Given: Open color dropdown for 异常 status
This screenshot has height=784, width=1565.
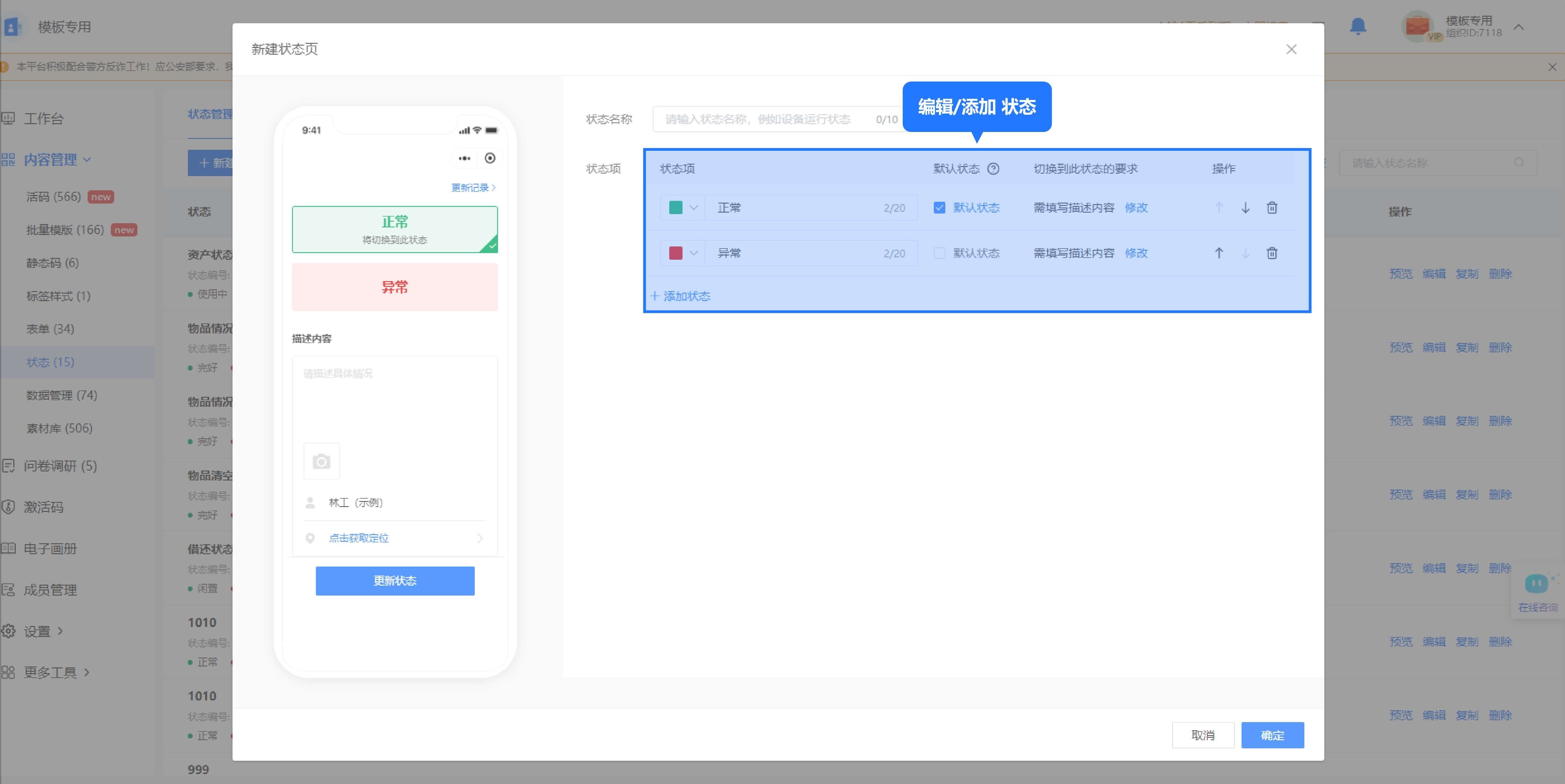Looking at the screenshot, I should click(693, 253).
